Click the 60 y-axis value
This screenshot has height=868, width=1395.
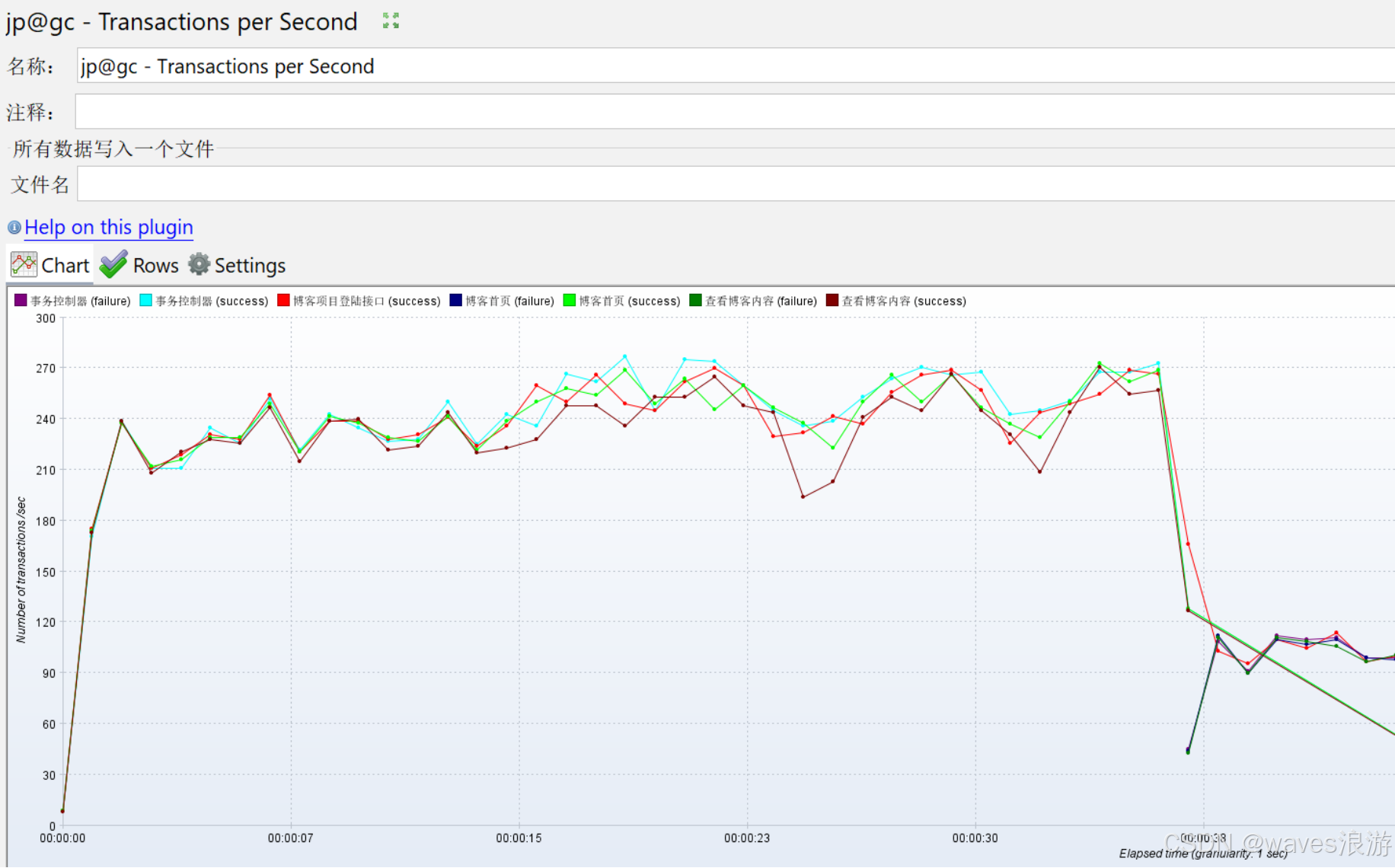coord(49,725)
